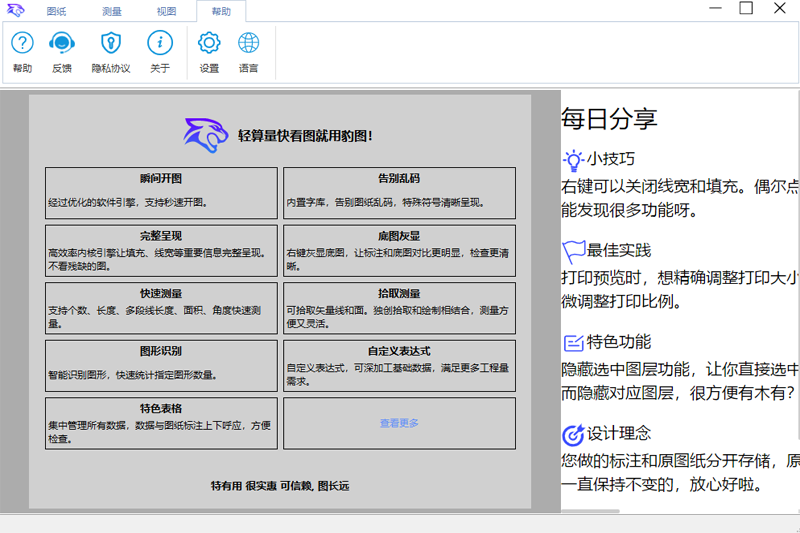The height and width of the screenshot is (533, 800).
Task: Click the panther app logo in title bar
Action: point(15,10)
